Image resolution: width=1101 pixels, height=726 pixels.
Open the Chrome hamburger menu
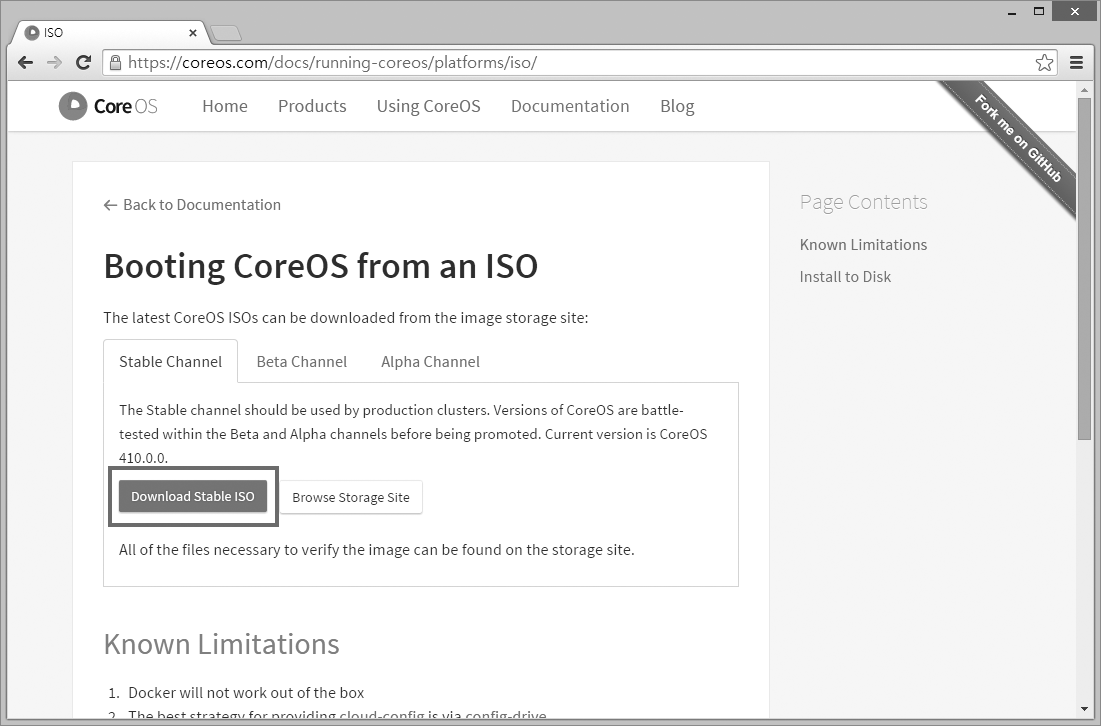pos(1077,63)
